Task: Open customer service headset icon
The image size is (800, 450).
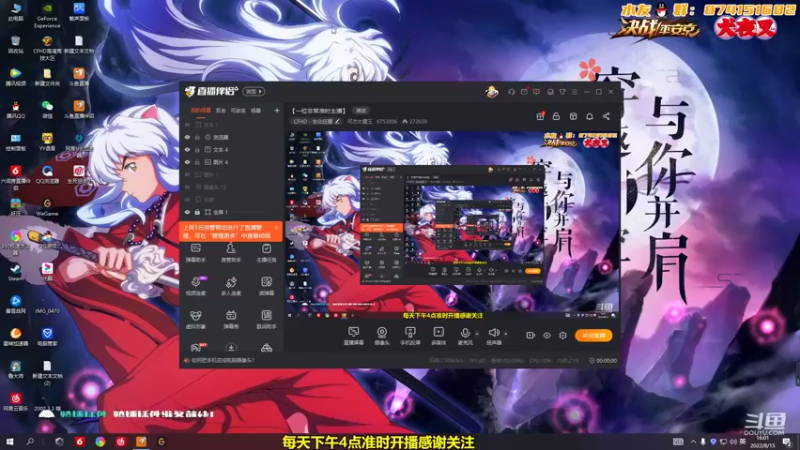Action: [511, 92]
